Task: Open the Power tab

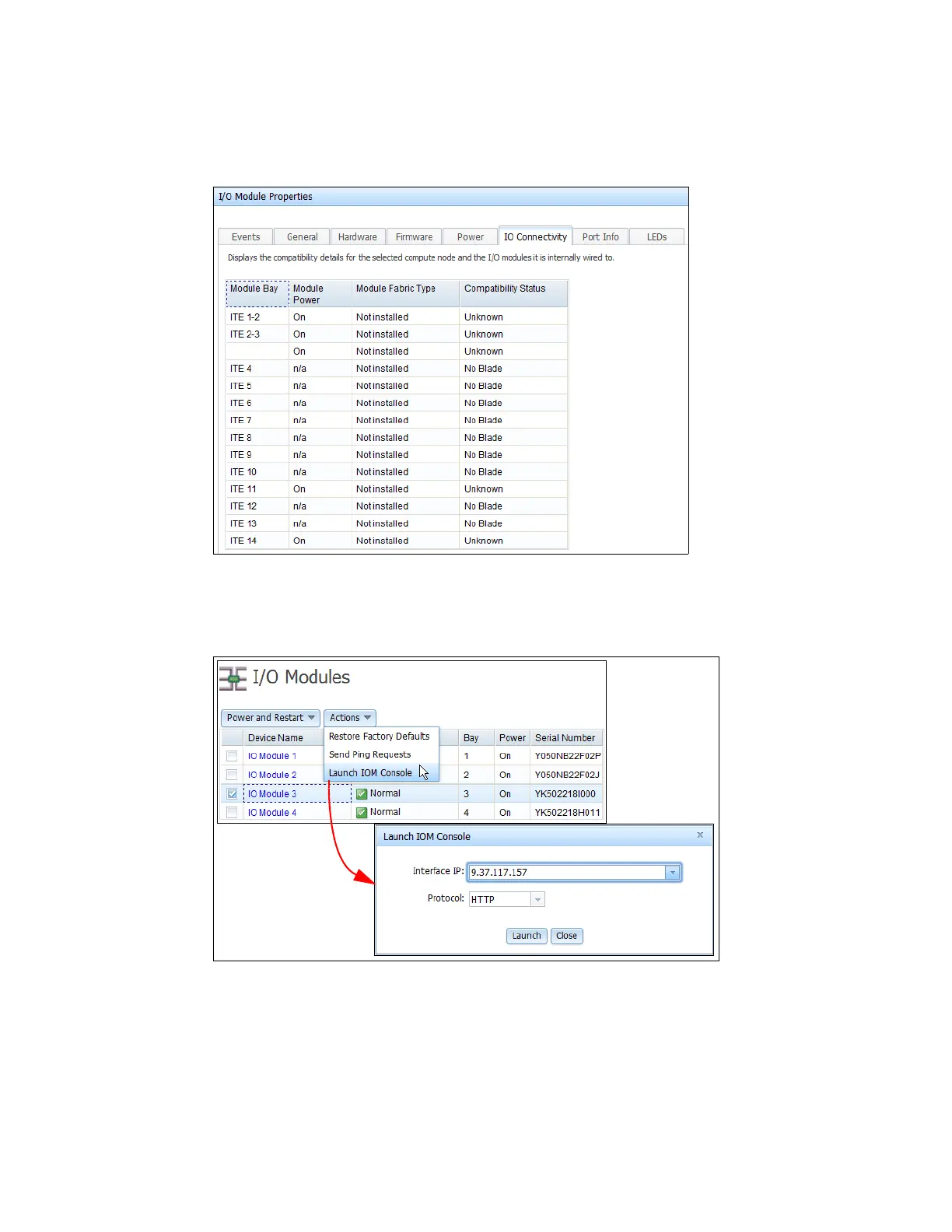Action: (x=470, y=237)
